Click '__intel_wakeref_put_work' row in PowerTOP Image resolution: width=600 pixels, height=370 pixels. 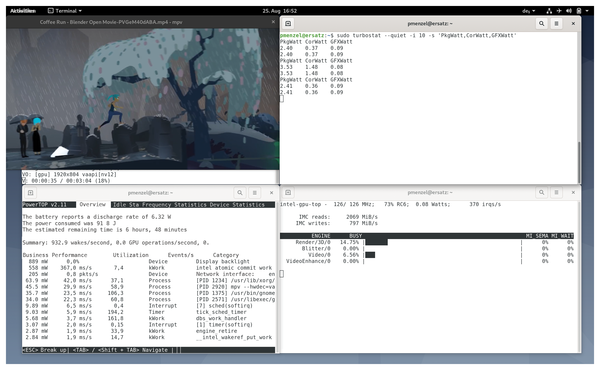click(148, 337)
